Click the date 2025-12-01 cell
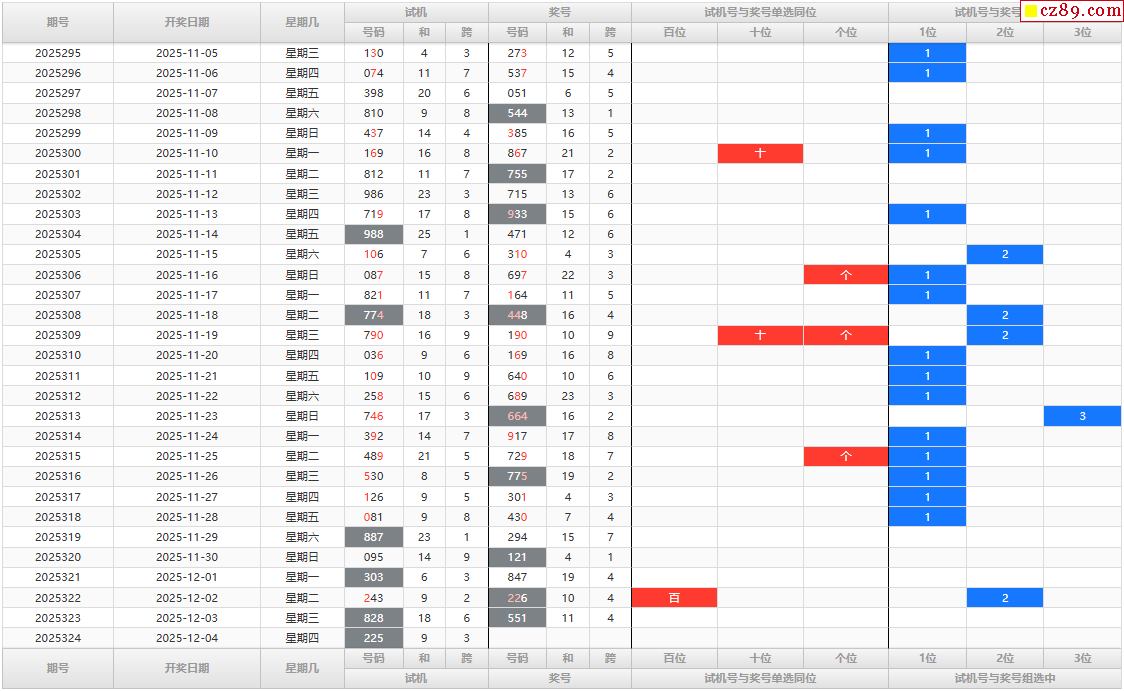1124x691 pixels. pos(187,577)
